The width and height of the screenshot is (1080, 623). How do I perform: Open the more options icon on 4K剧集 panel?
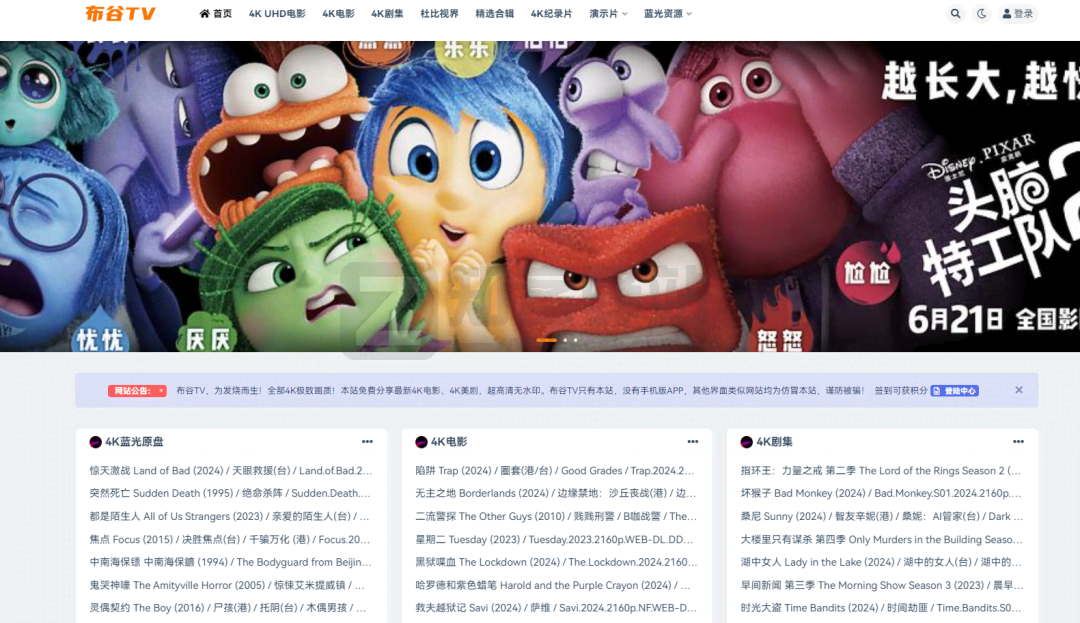click(x=1018, y=440)
